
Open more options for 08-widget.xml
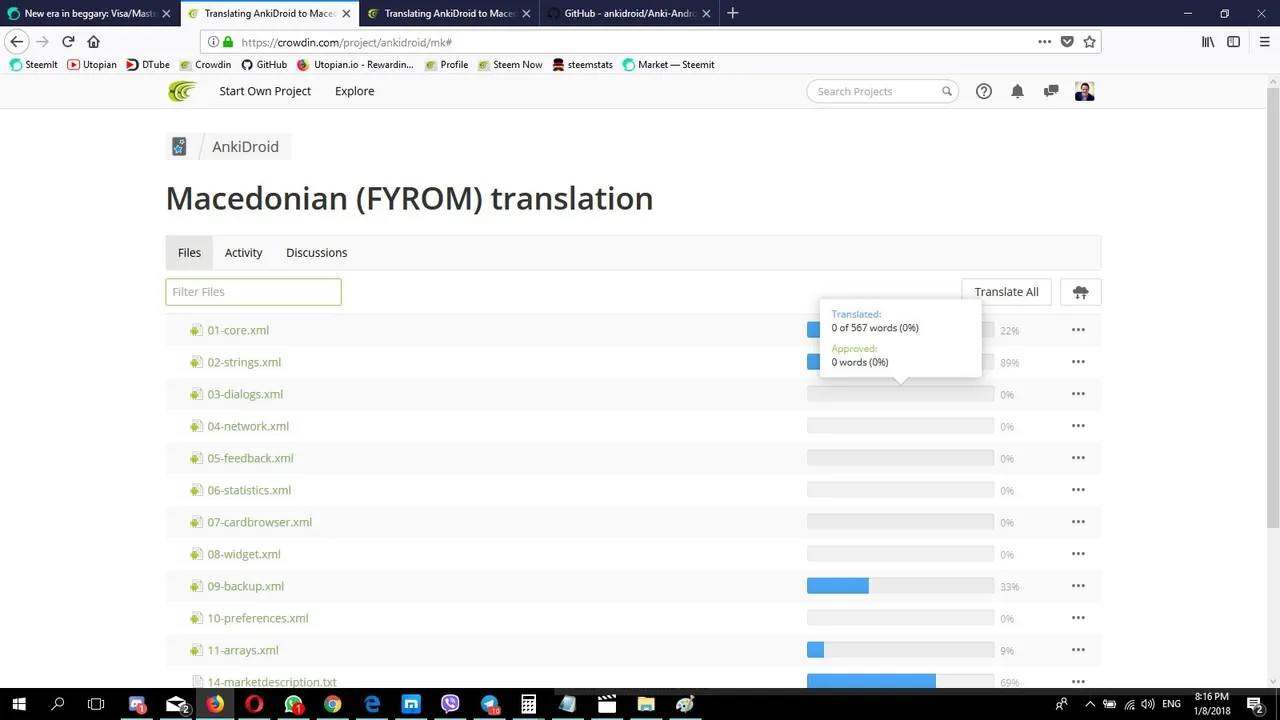[x=1078, y=554]
